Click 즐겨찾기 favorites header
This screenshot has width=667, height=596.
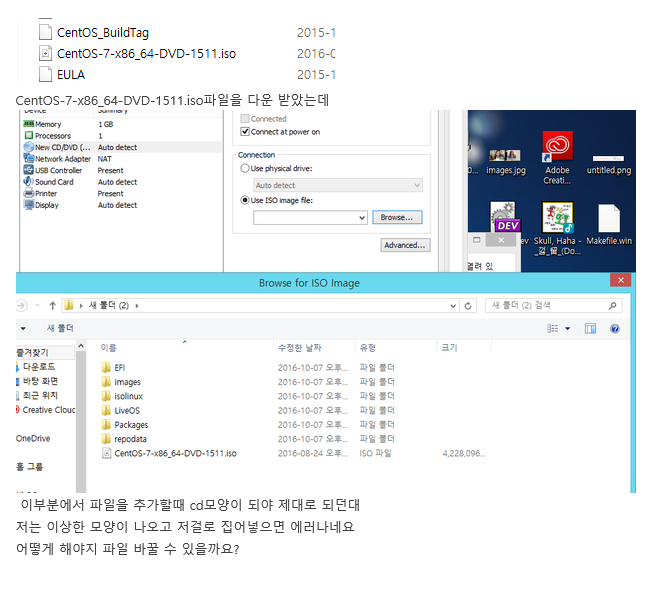pos(32,352)
